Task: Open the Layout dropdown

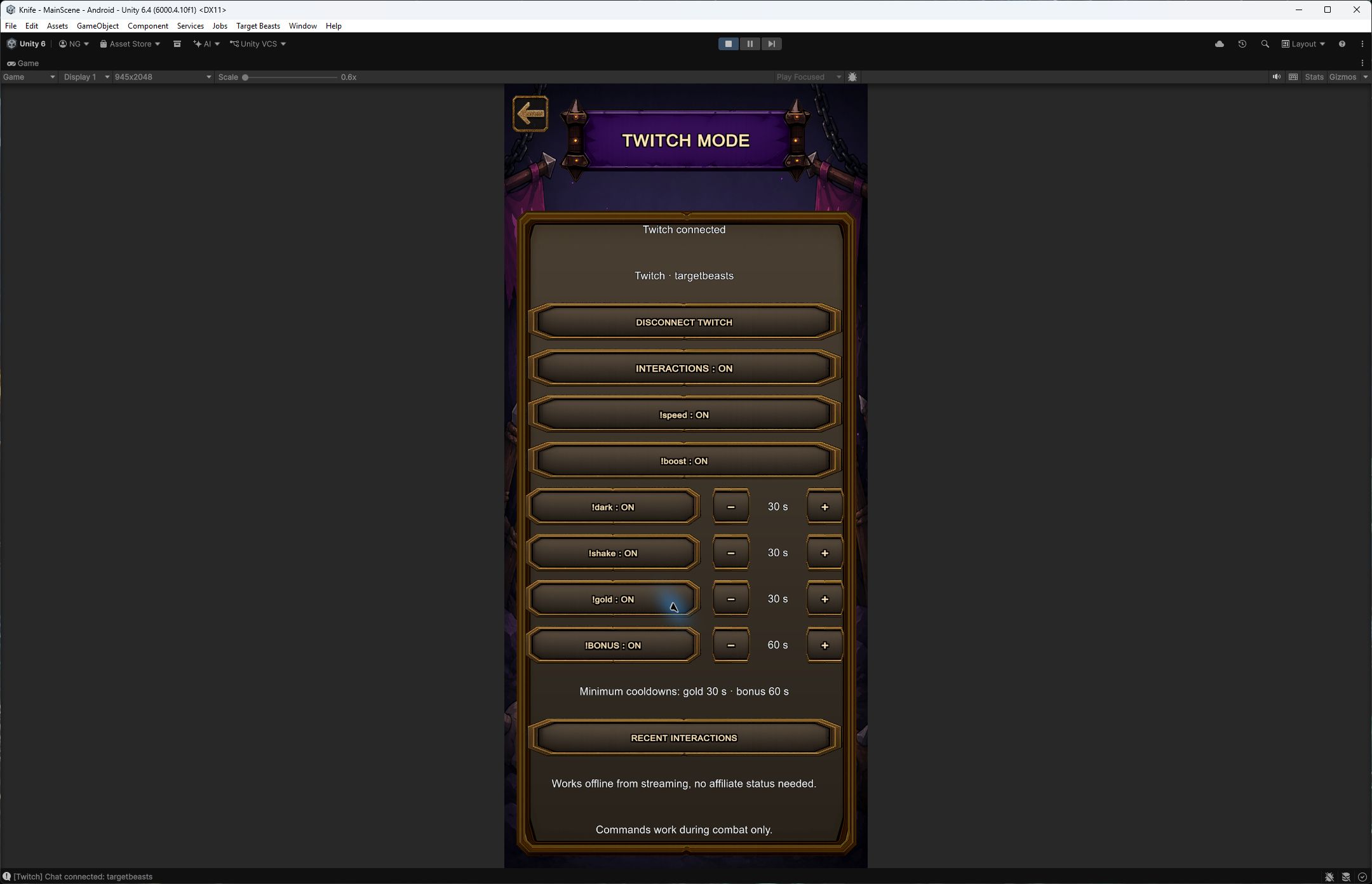Action: (1303, 44)
